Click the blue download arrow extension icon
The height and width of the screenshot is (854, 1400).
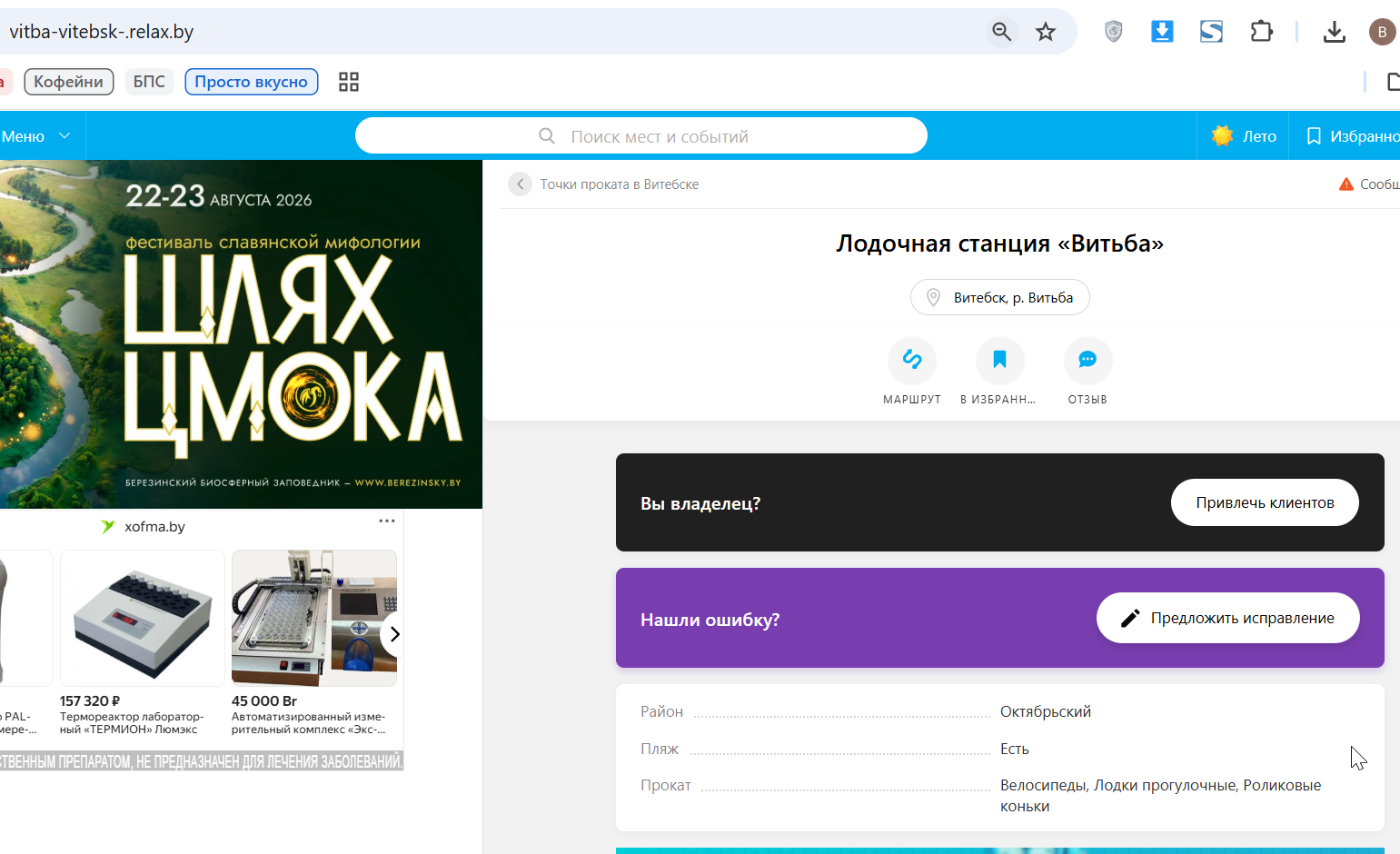(1162, 32)
